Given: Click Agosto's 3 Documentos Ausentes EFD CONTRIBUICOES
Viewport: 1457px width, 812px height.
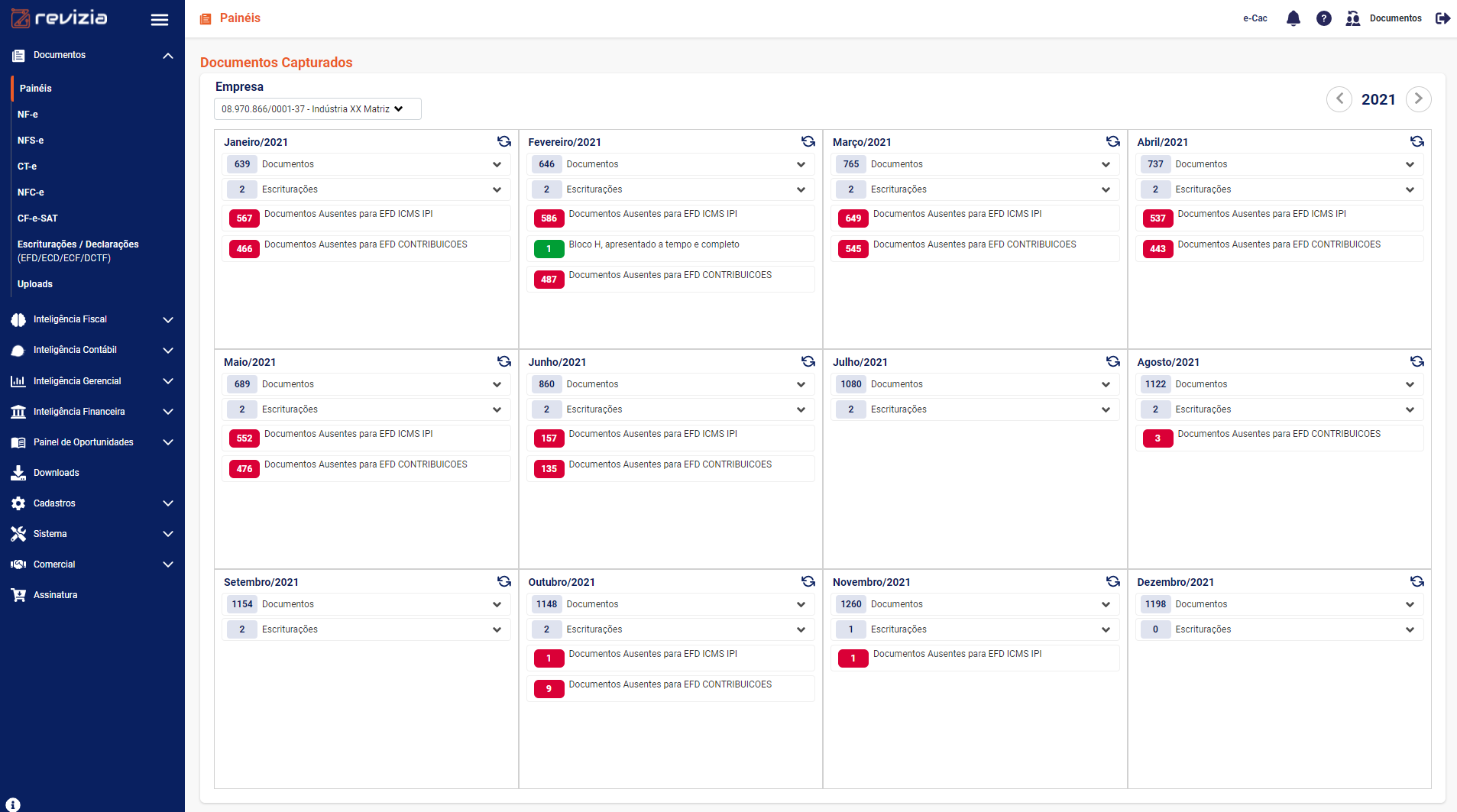Looking at the screenshot, I should point(1280,438).
